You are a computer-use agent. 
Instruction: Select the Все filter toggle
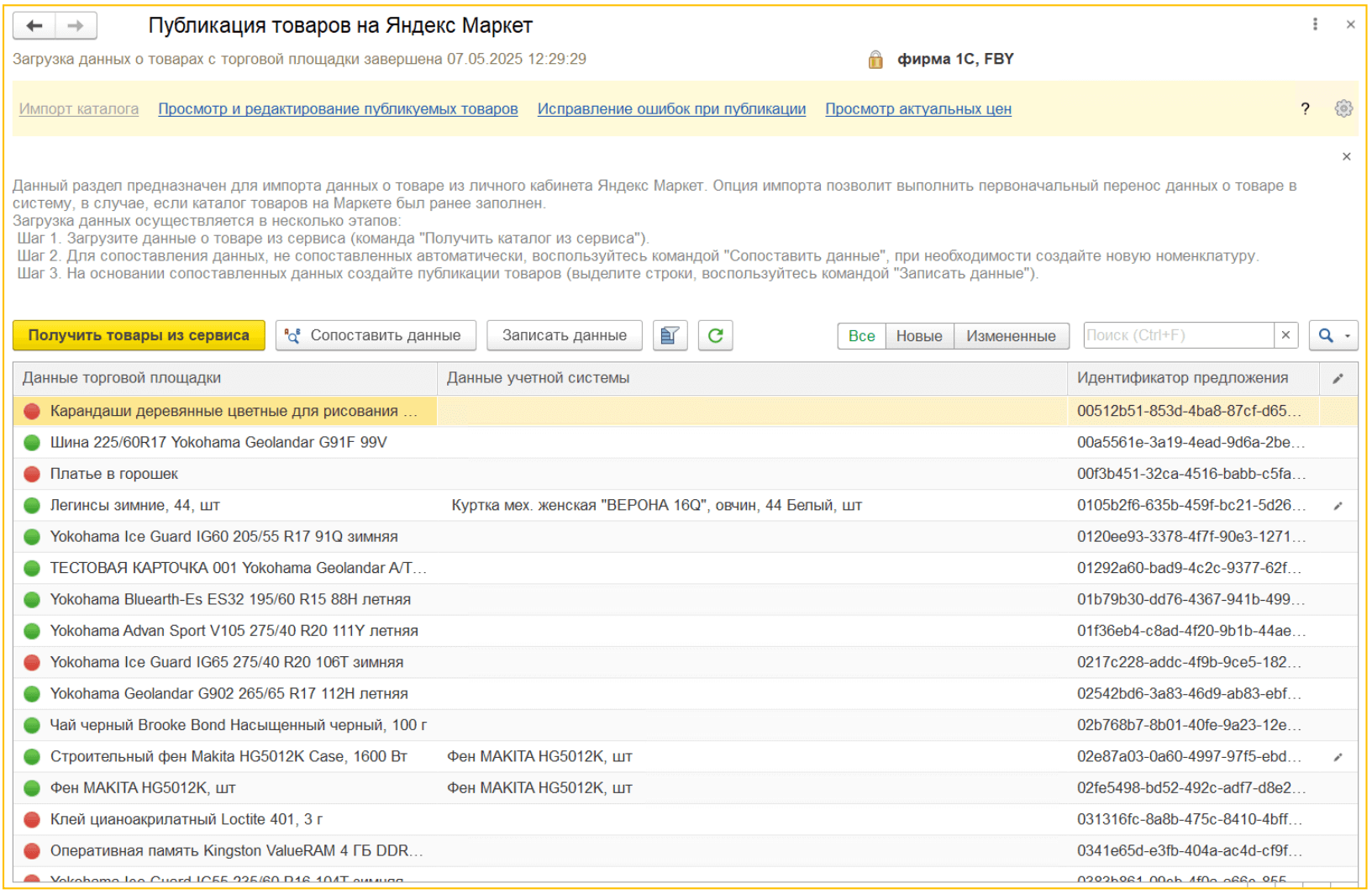tap(861, 336)
